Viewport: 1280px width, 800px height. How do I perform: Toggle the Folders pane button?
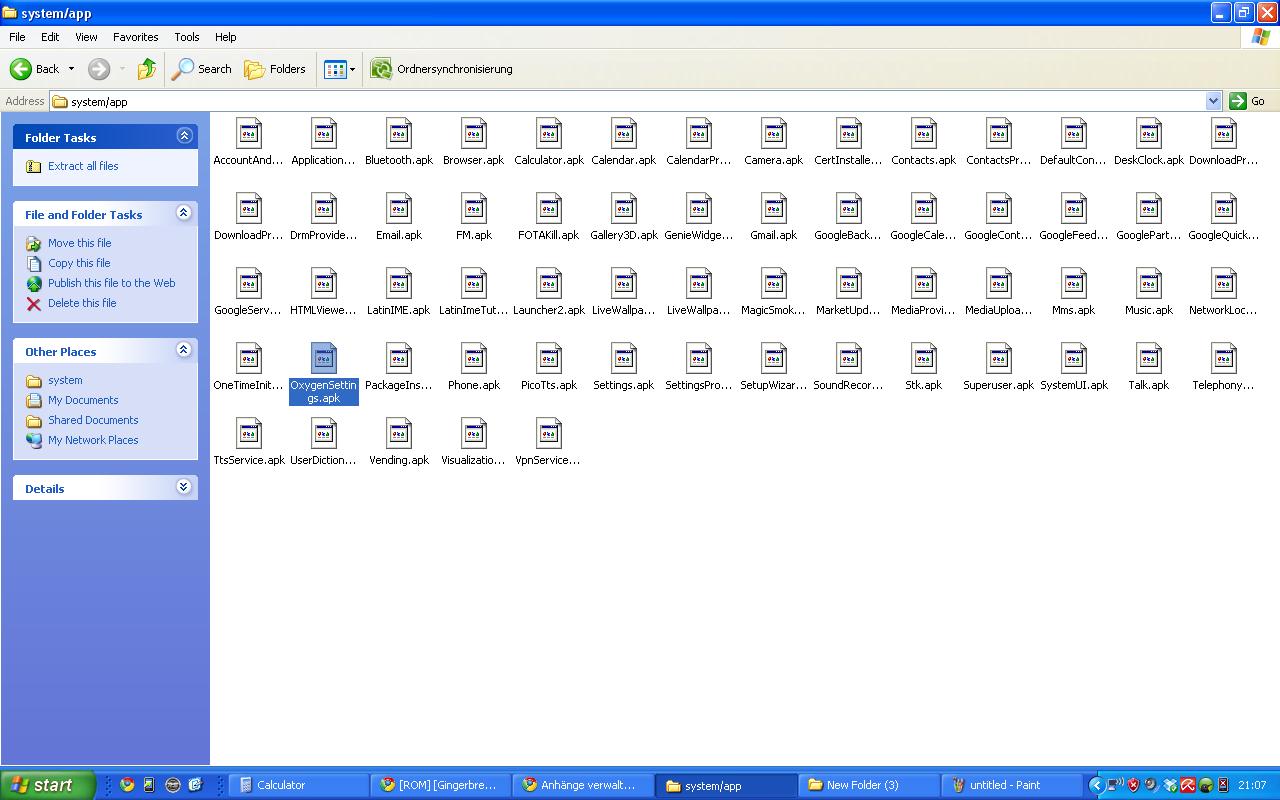pyautogui.click(x=275, y=69)
